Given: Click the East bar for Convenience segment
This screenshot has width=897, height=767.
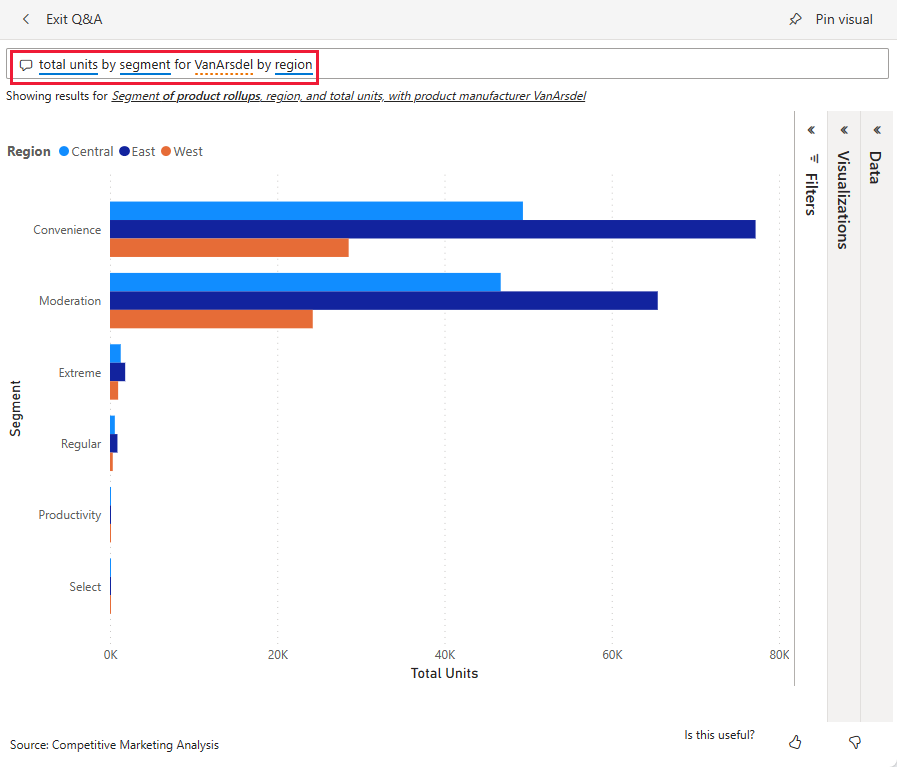Looking at the screenshot, I should pyautogui.click(x=432, y=229).
